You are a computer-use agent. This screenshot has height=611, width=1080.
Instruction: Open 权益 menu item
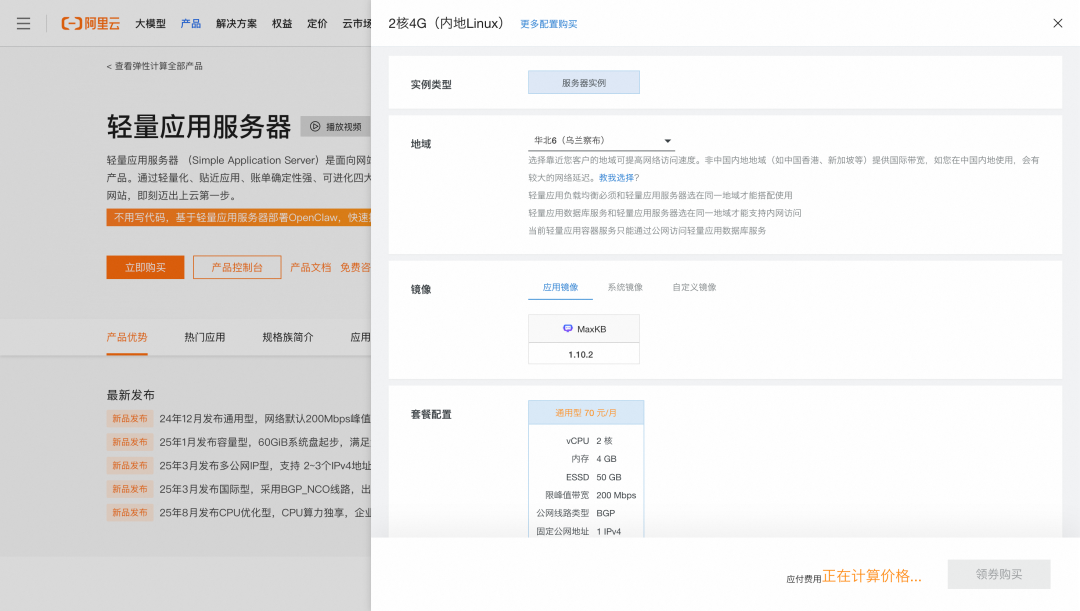(282, 23)
